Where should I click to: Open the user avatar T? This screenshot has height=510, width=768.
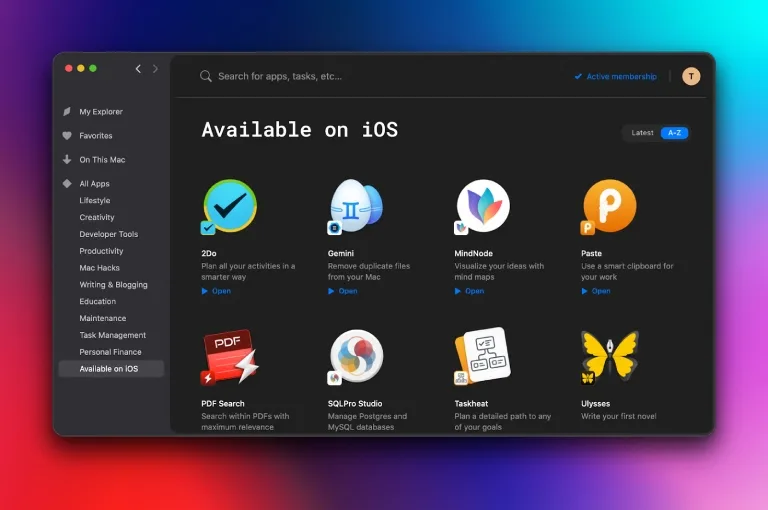691,76
